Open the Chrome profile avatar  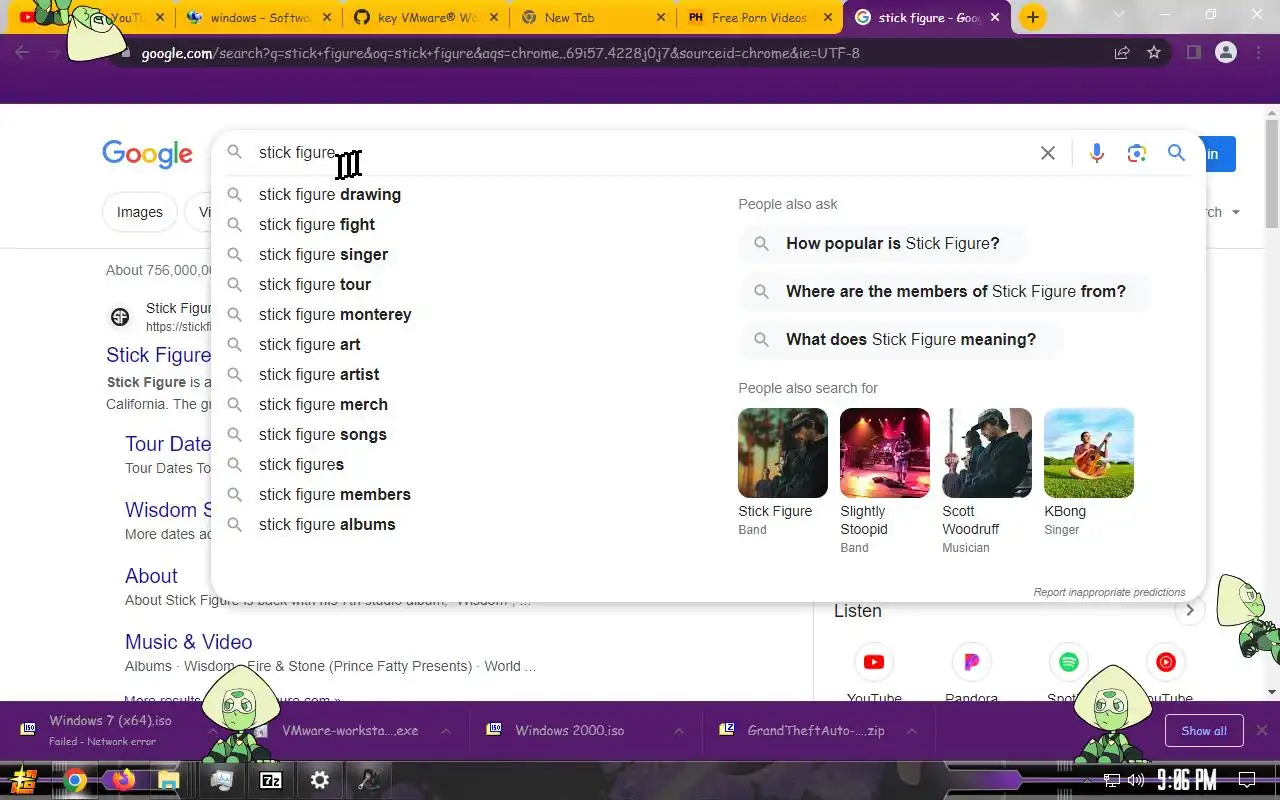pos(1226,53)
